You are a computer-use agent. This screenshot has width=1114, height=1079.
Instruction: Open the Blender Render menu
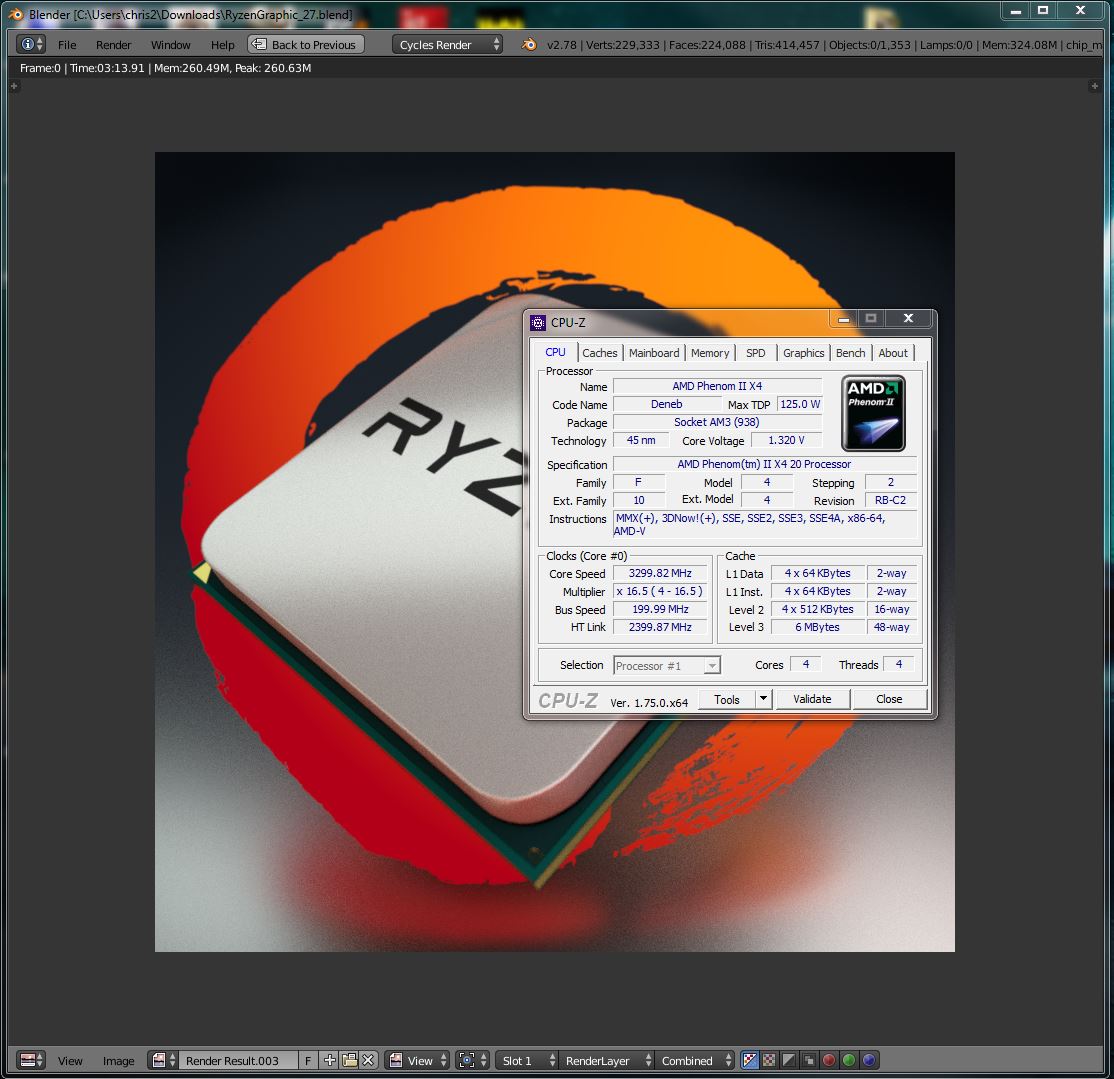tap(114, 45)
